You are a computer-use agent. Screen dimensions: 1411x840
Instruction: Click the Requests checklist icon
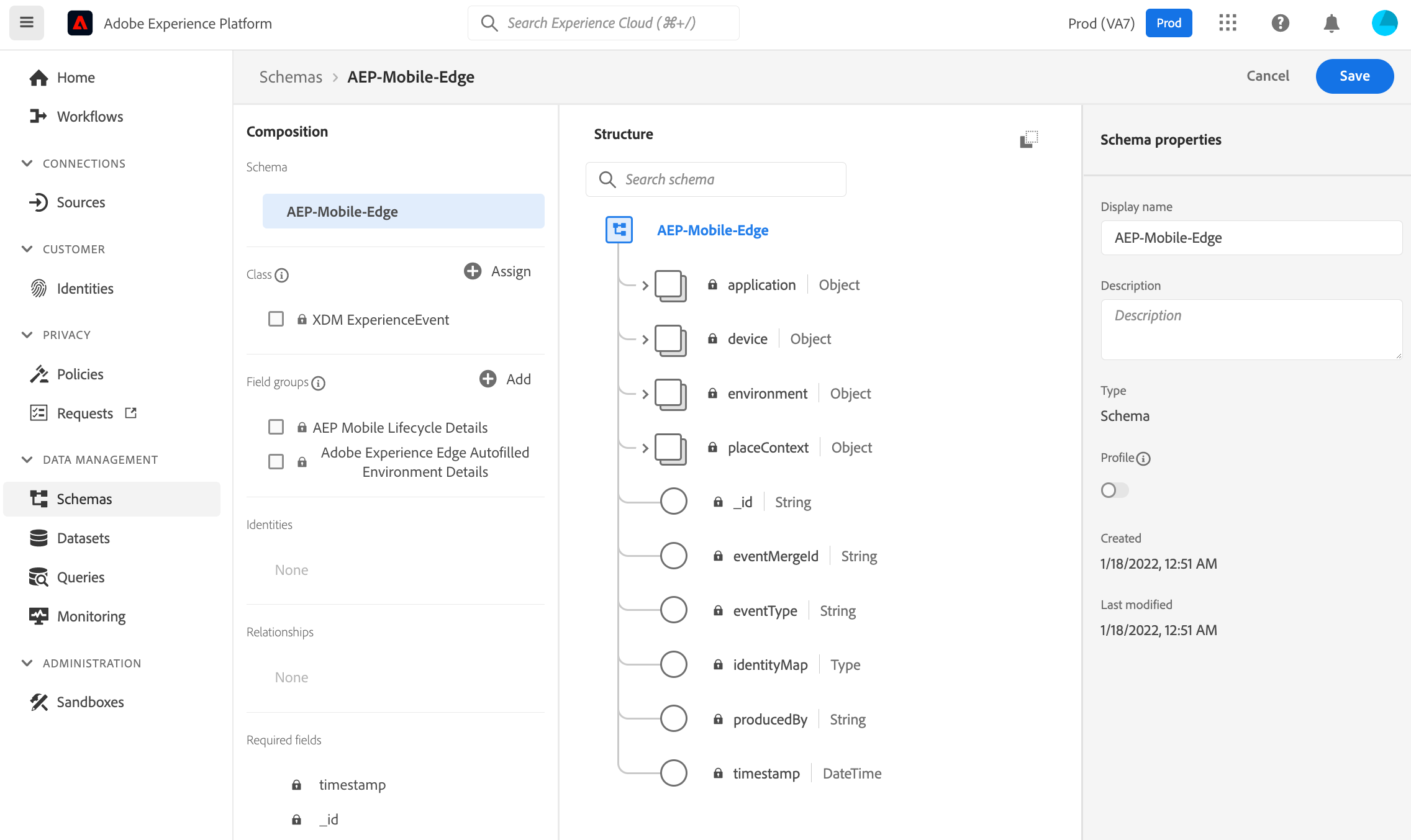(39, 413)
